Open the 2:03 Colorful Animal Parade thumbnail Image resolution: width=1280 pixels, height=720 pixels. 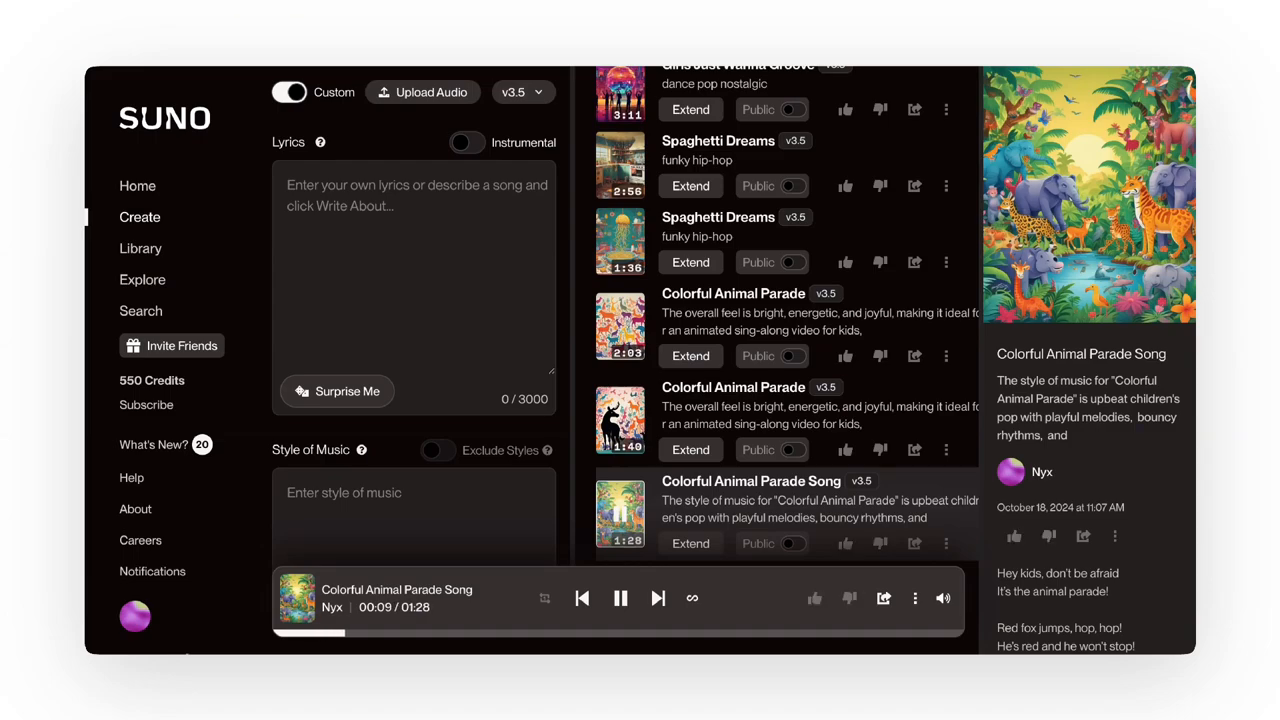point(620,326)
